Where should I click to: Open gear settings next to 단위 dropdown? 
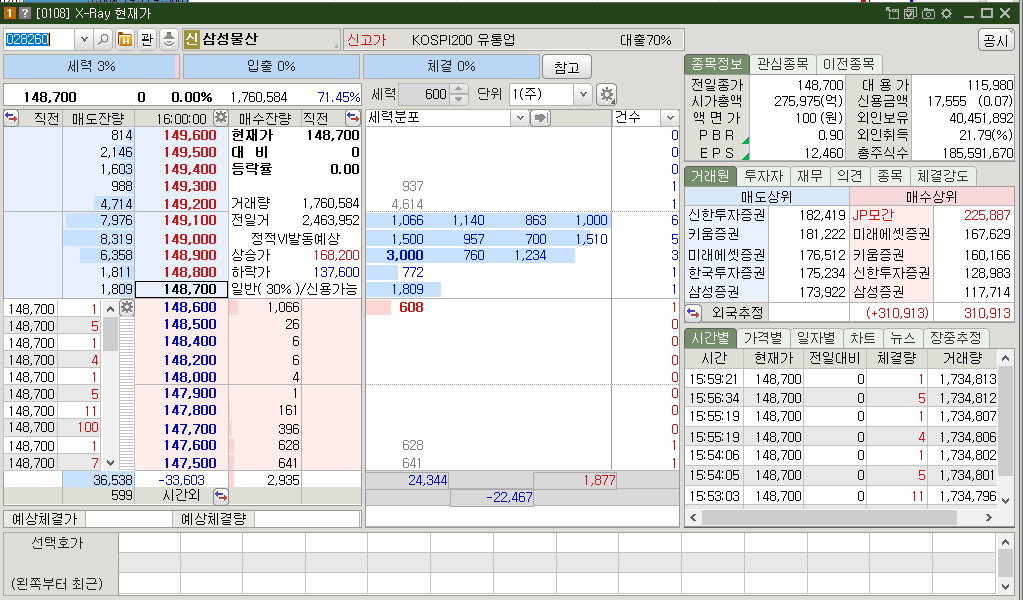607,95
